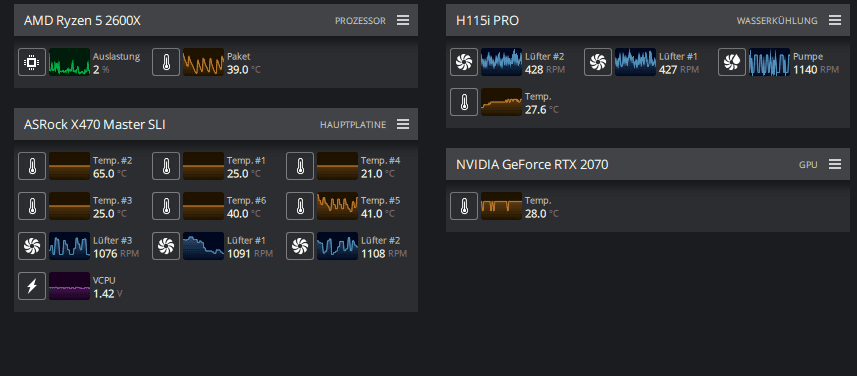The width and height of the screenshot is (857, 376).
Task: Open the H115i PRO panel menu
Action: [835, 20]
